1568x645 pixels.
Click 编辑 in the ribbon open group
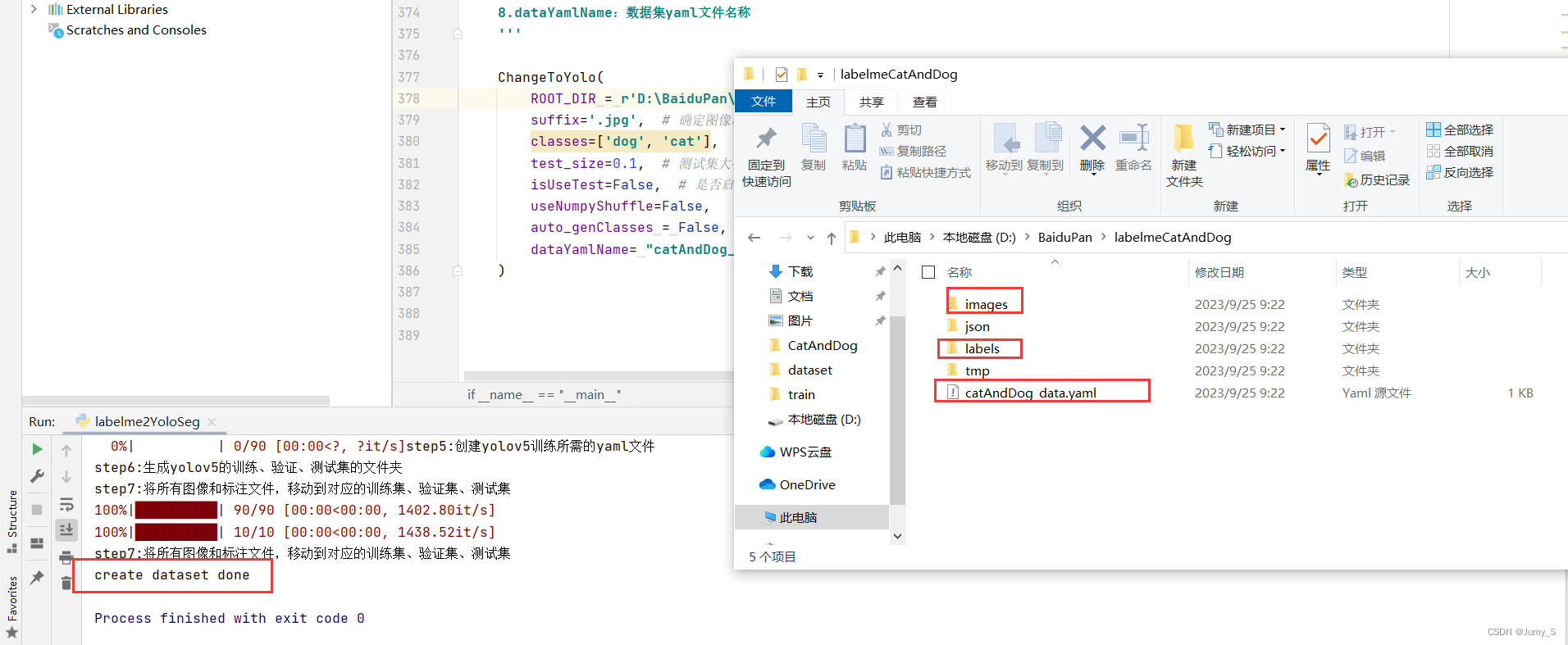tap(1365, 156)
